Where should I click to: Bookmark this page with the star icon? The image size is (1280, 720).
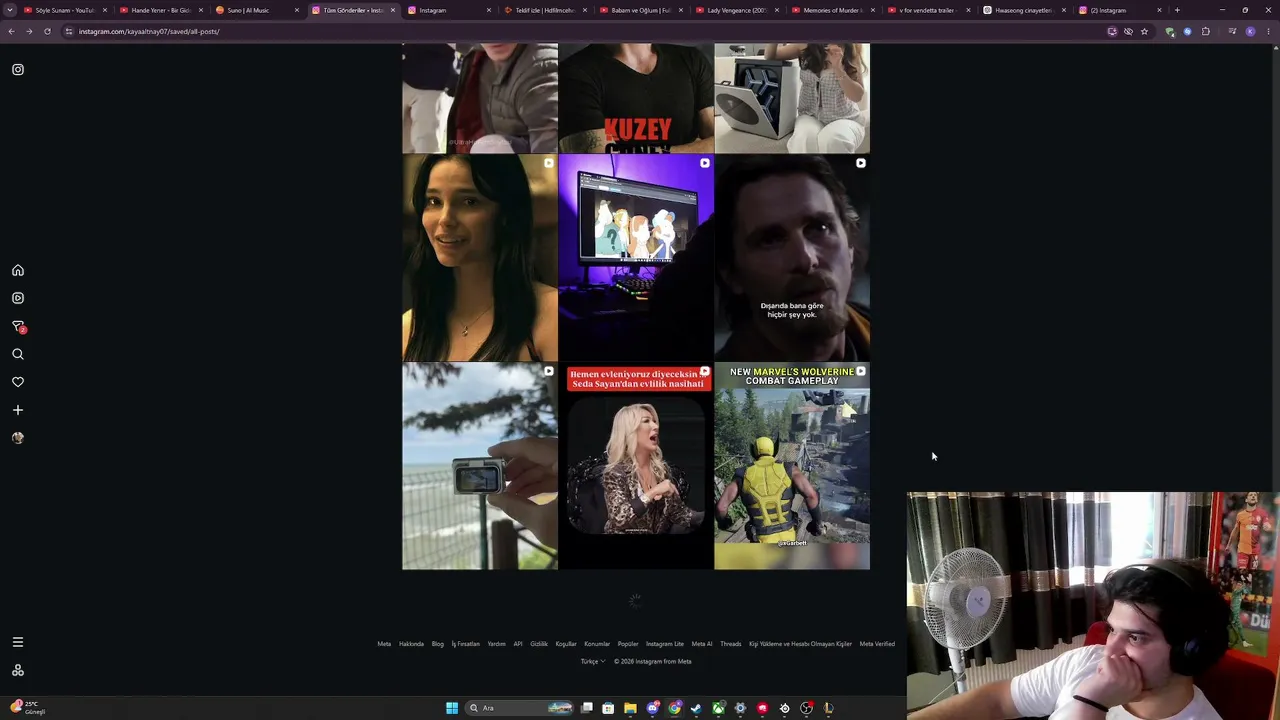coord(1144,31)
